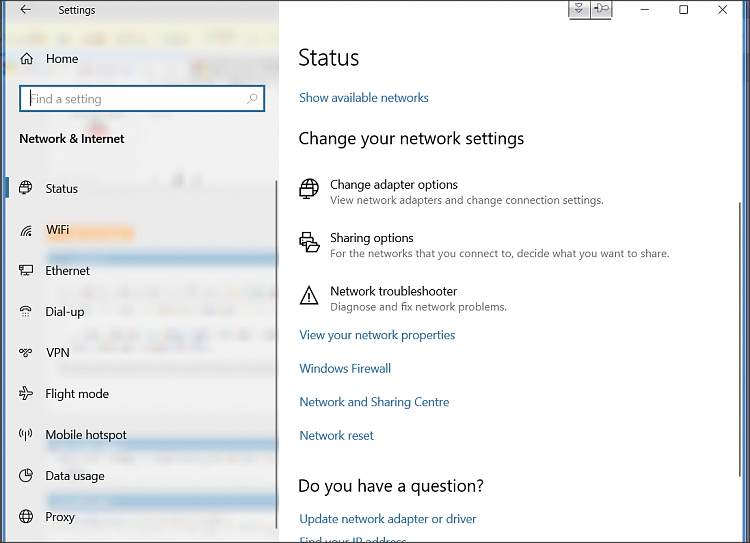Click the back arrow in Settings
This screenshot has height=543, width=750.
pyautogui.click(x=25, y=10)
